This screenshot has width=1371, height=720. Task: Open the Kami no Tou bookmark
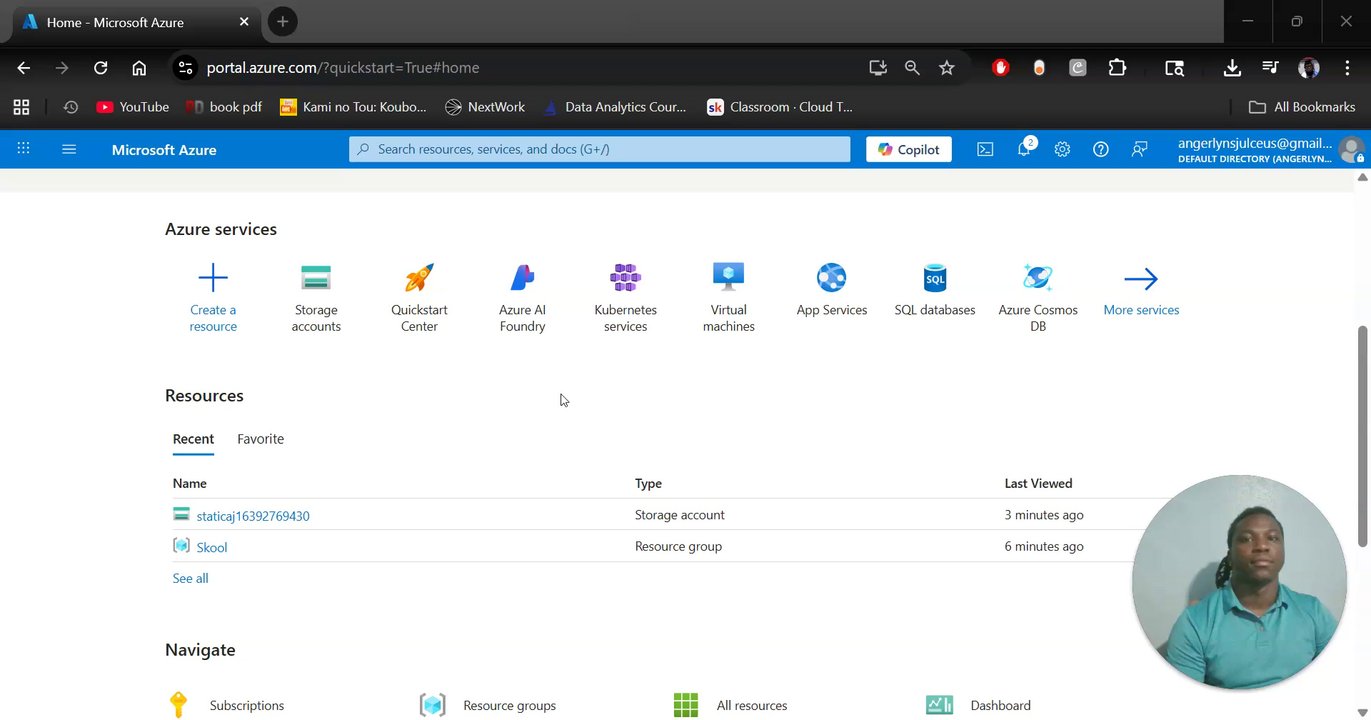tap(353, 107)
